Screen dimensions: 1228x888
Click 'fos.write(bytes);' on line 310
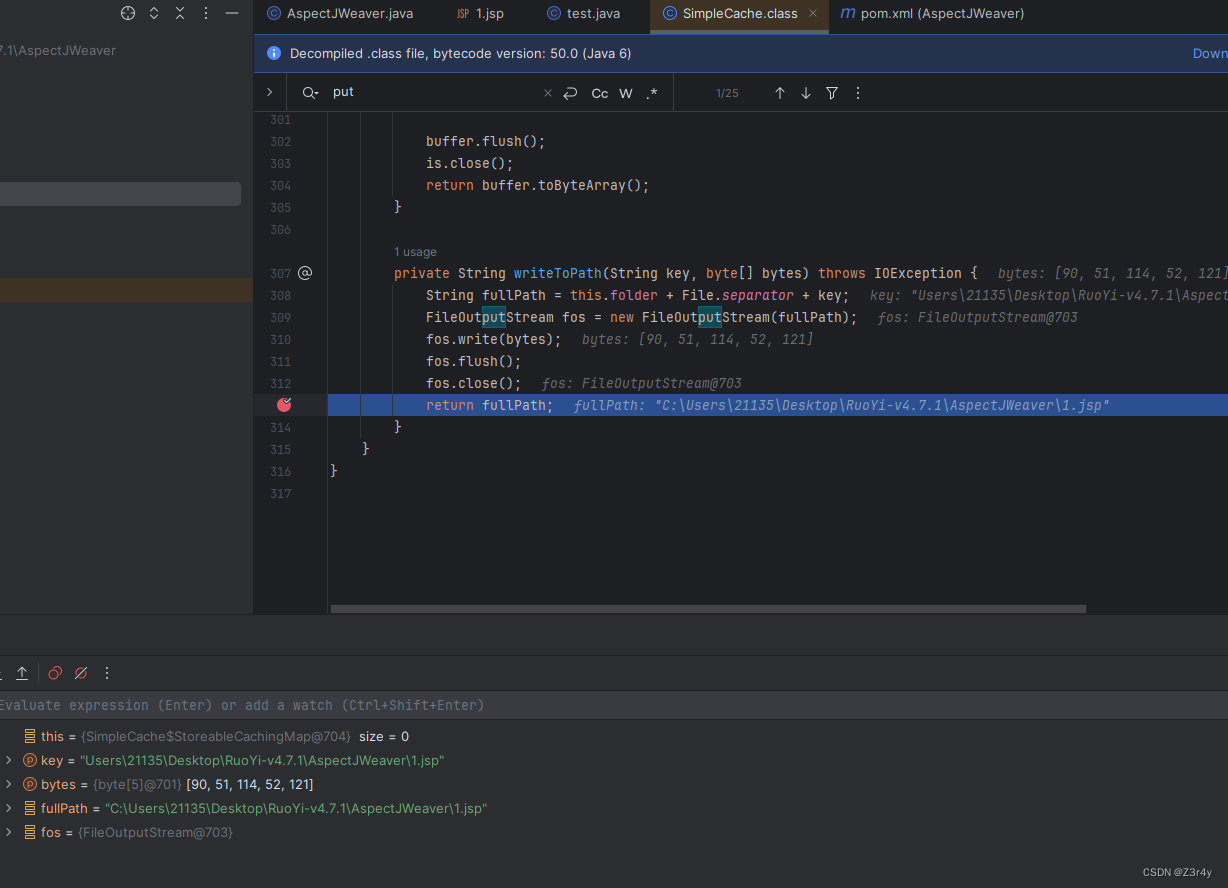point(494,339)
